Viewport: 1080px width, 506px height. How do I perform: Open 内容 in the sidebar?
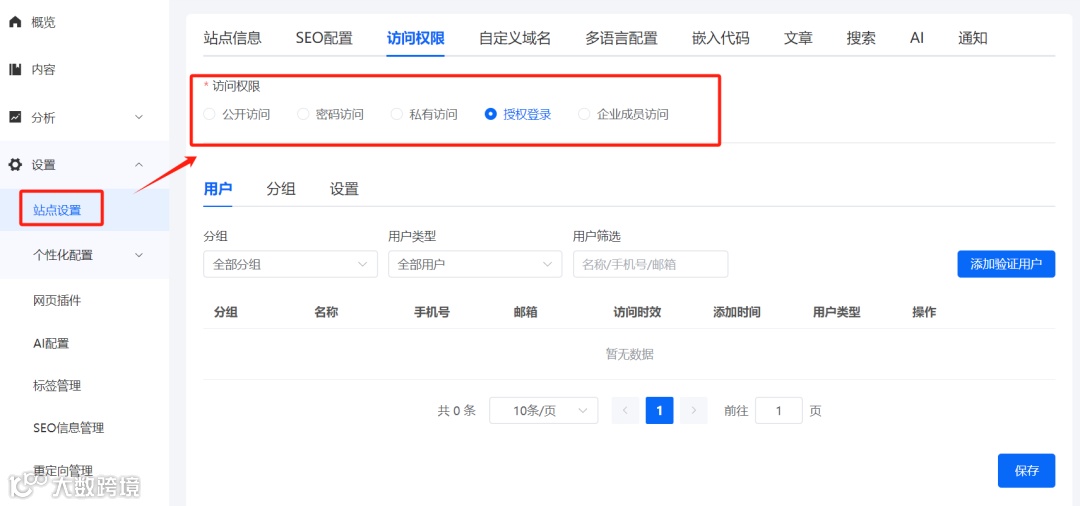tap(43, 70)
